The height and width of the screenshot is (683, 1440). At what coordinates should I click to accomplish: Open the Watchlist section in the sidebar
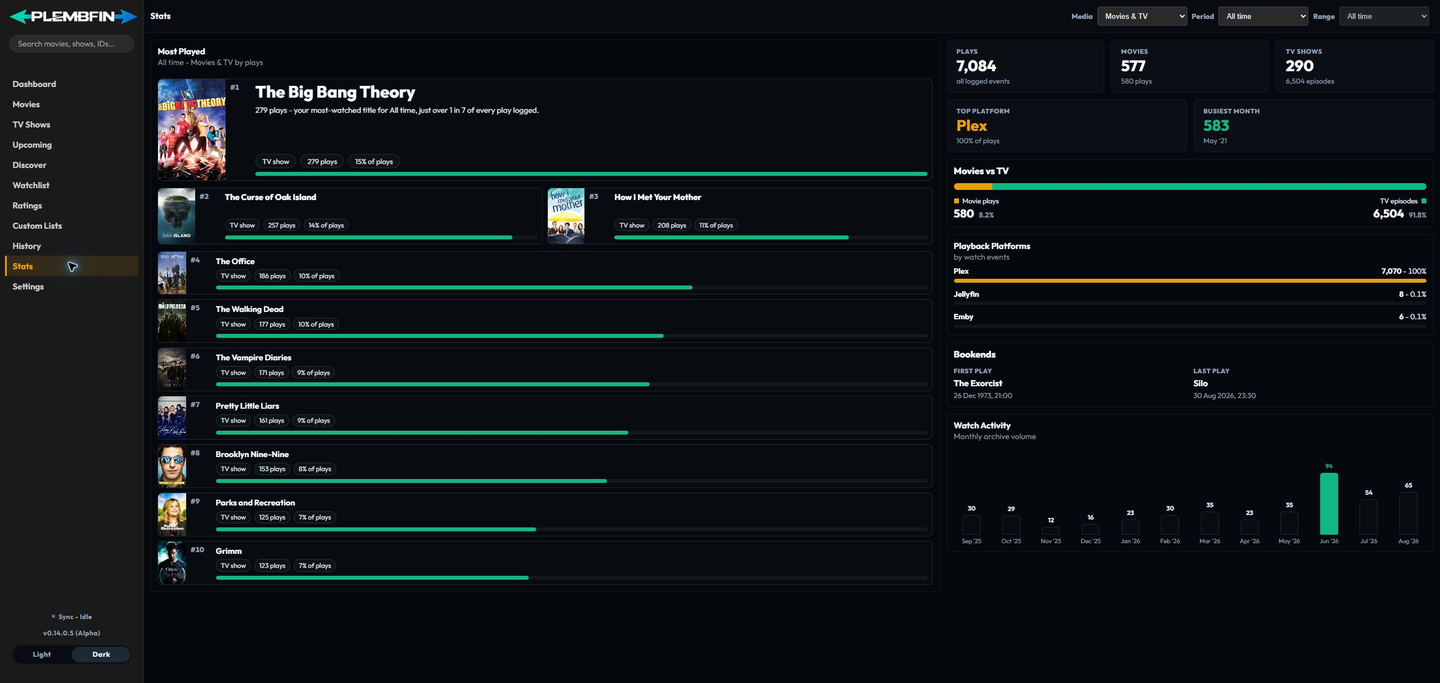31,185
